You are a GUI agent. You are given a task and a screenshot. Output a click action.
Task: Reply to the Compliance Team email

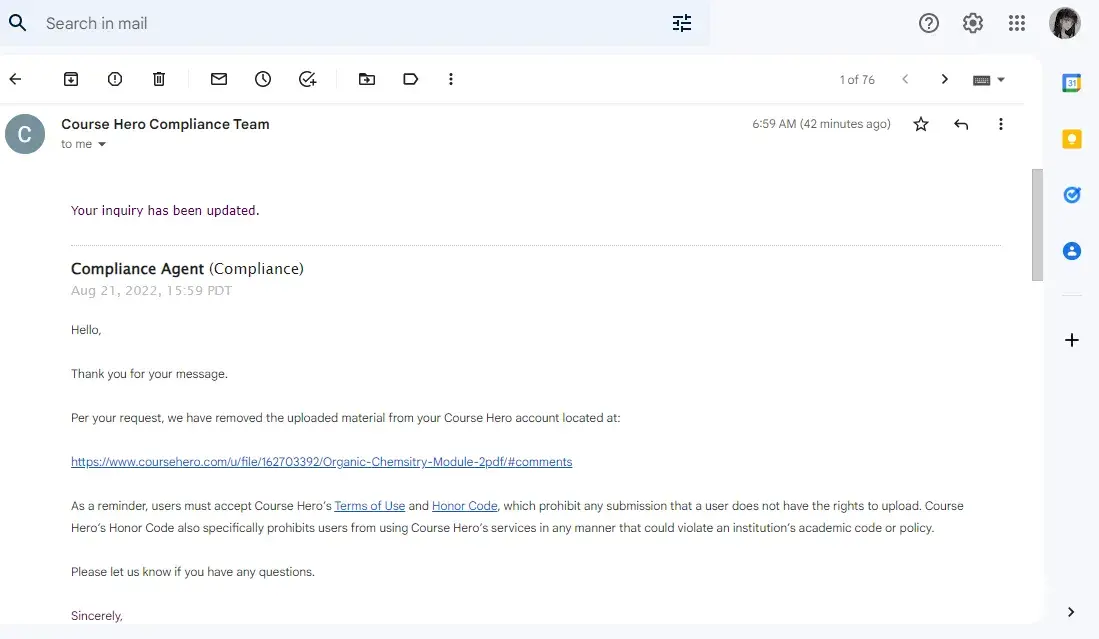pos(961,124)
